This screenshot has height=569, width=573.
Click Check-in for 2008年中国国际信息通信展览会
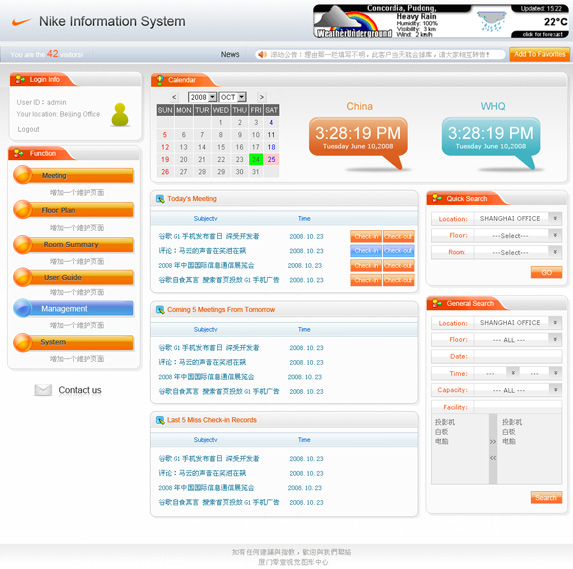coord(366,266)
